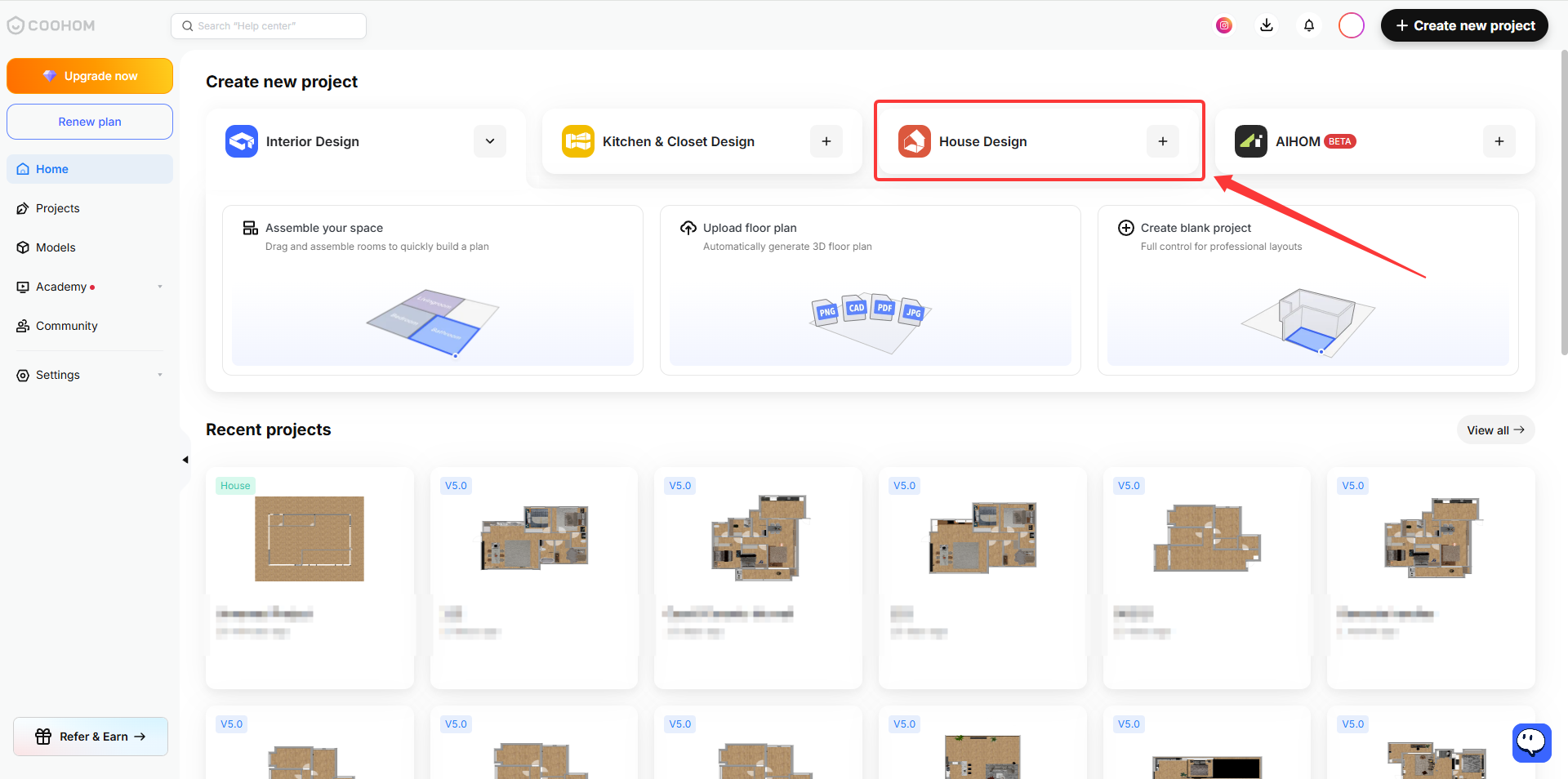
Task: Go to Home in sidebar
Action: (90, 169)
